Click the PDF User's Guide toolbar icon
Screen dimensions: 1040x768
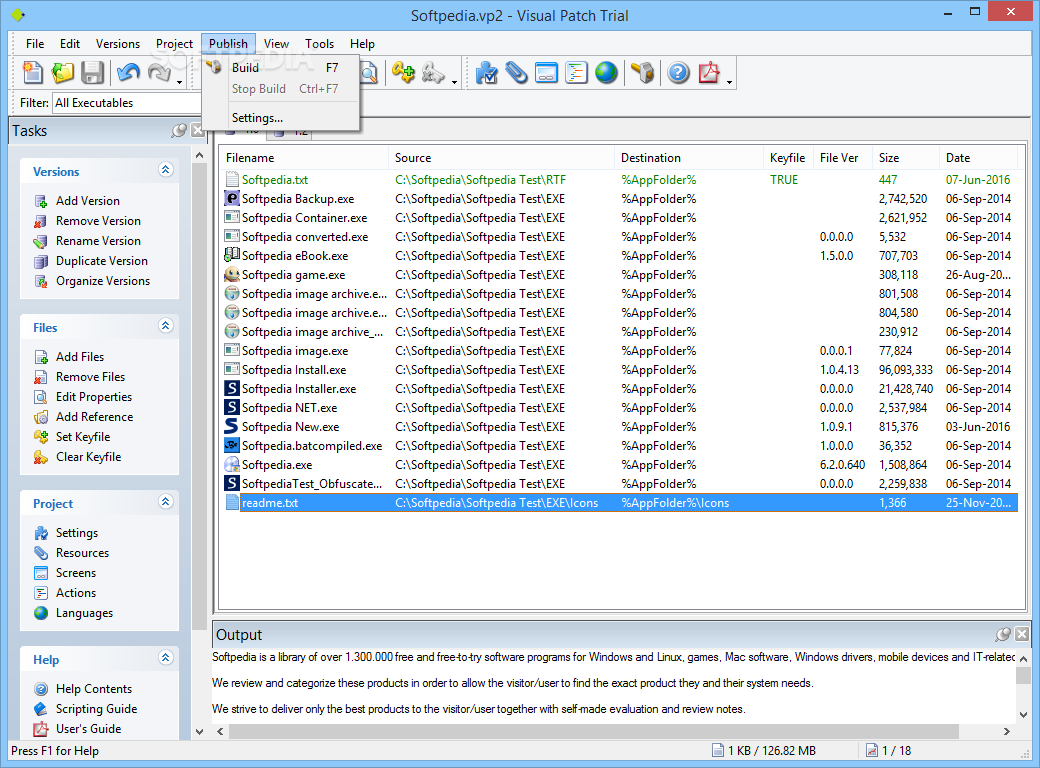coord(708,72)
